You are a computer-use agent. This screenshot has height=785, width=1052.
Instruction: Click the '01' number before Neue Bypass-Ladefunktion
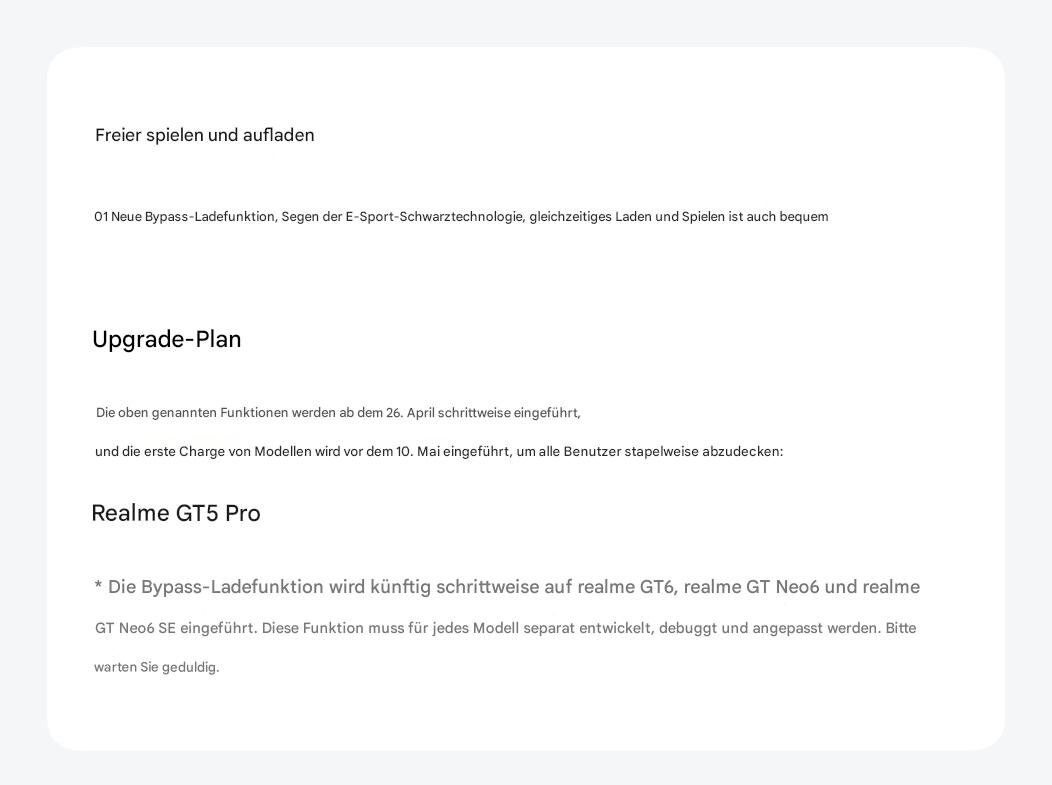[x=101, y=217]
